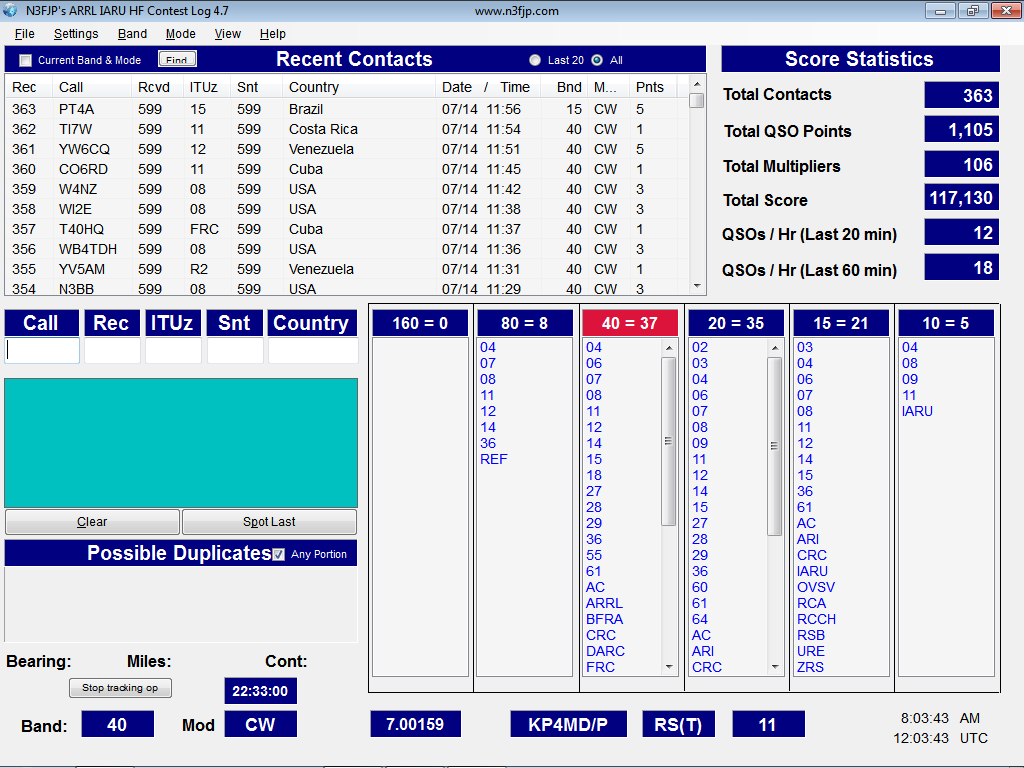Click Stop tracking op button

(120, 688)
